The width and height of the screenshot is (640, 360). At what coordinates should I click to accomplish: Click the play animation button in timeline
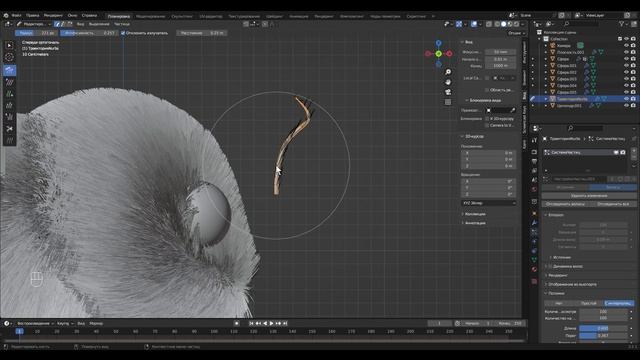[271, 323]
